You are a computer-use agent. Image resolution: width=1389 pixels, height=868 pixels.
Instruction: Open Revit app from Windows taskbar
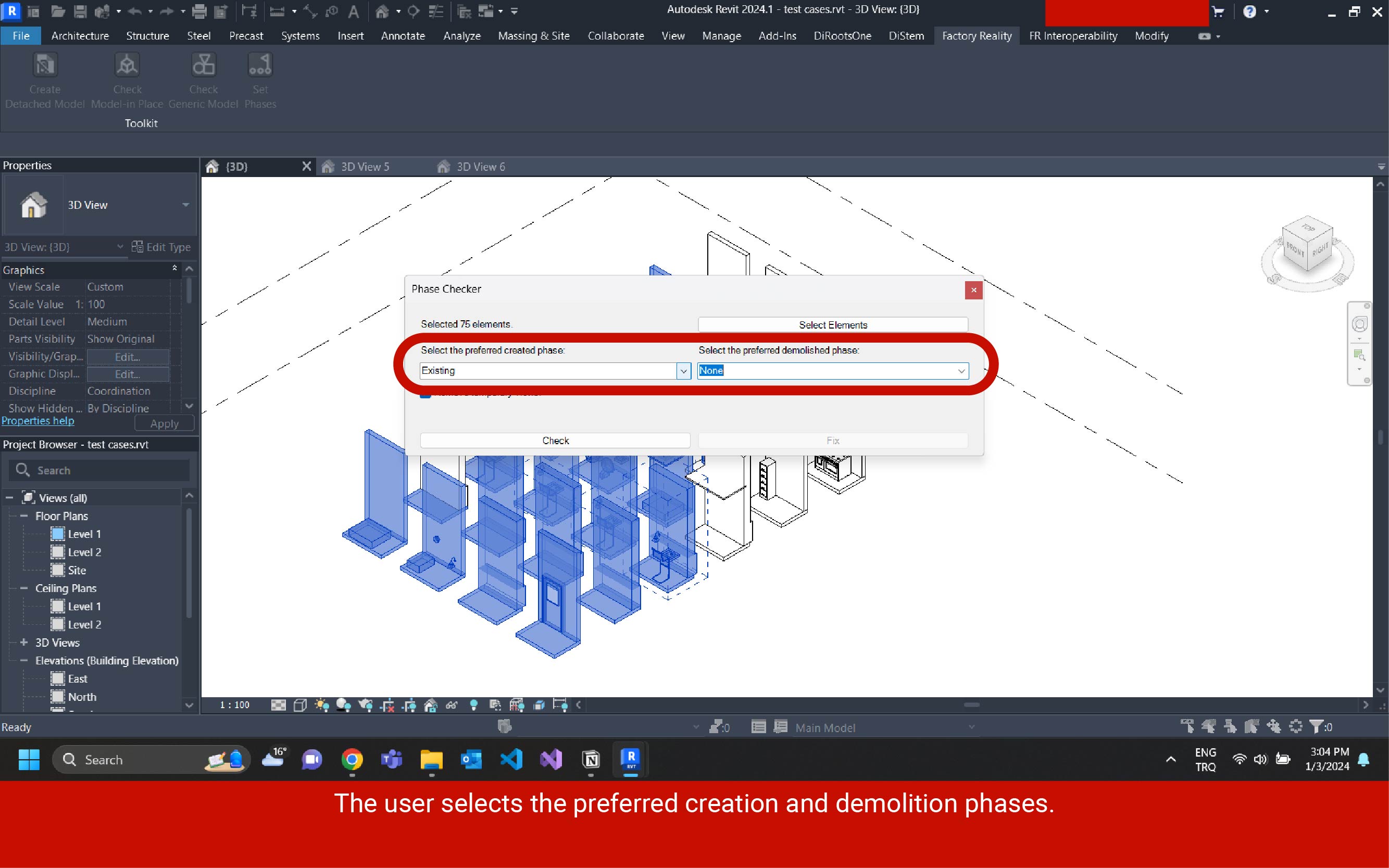click(x=631, y=759)
